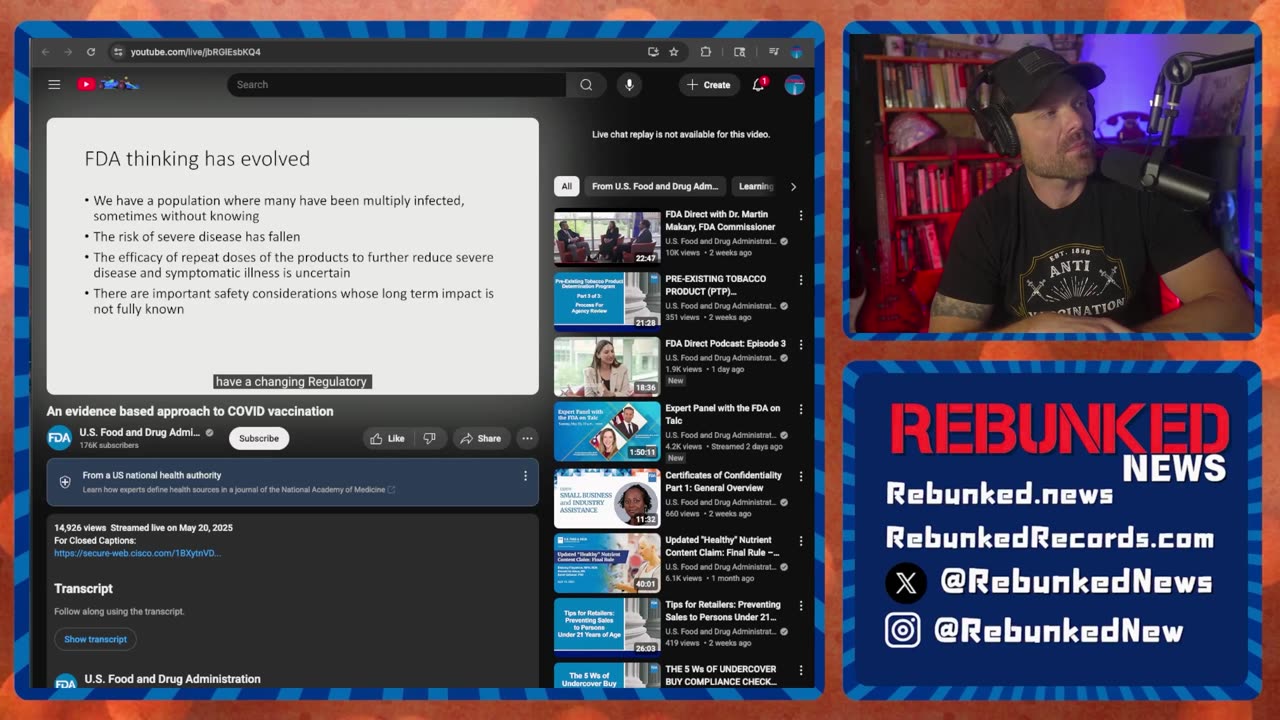
Task: Click 'U.S. Food and Drug Administration' name below Transcript
Action: (x=172, y=679)
